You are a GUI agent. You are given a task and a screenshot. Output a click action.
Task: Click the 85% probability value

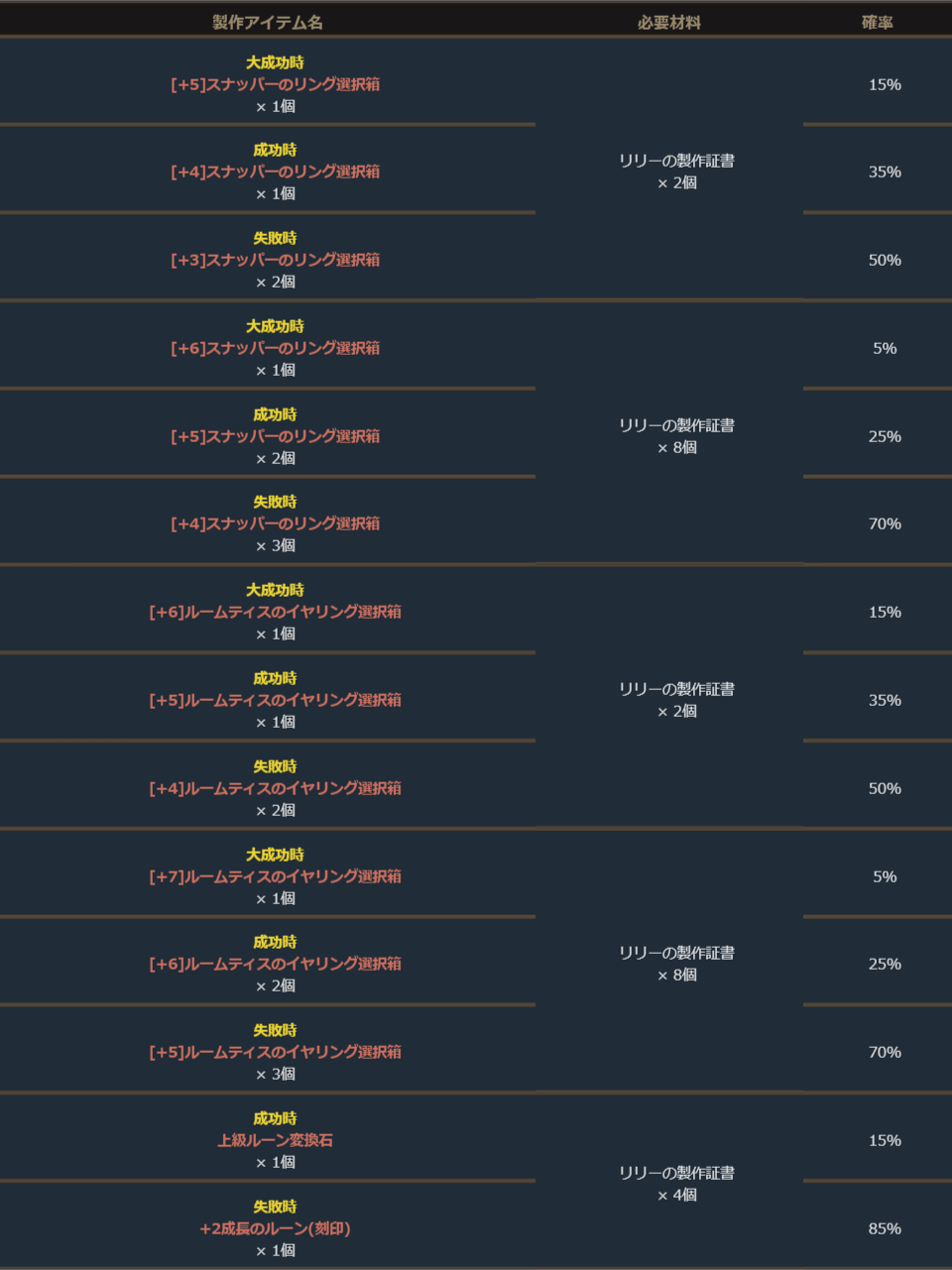point(885,1228)
